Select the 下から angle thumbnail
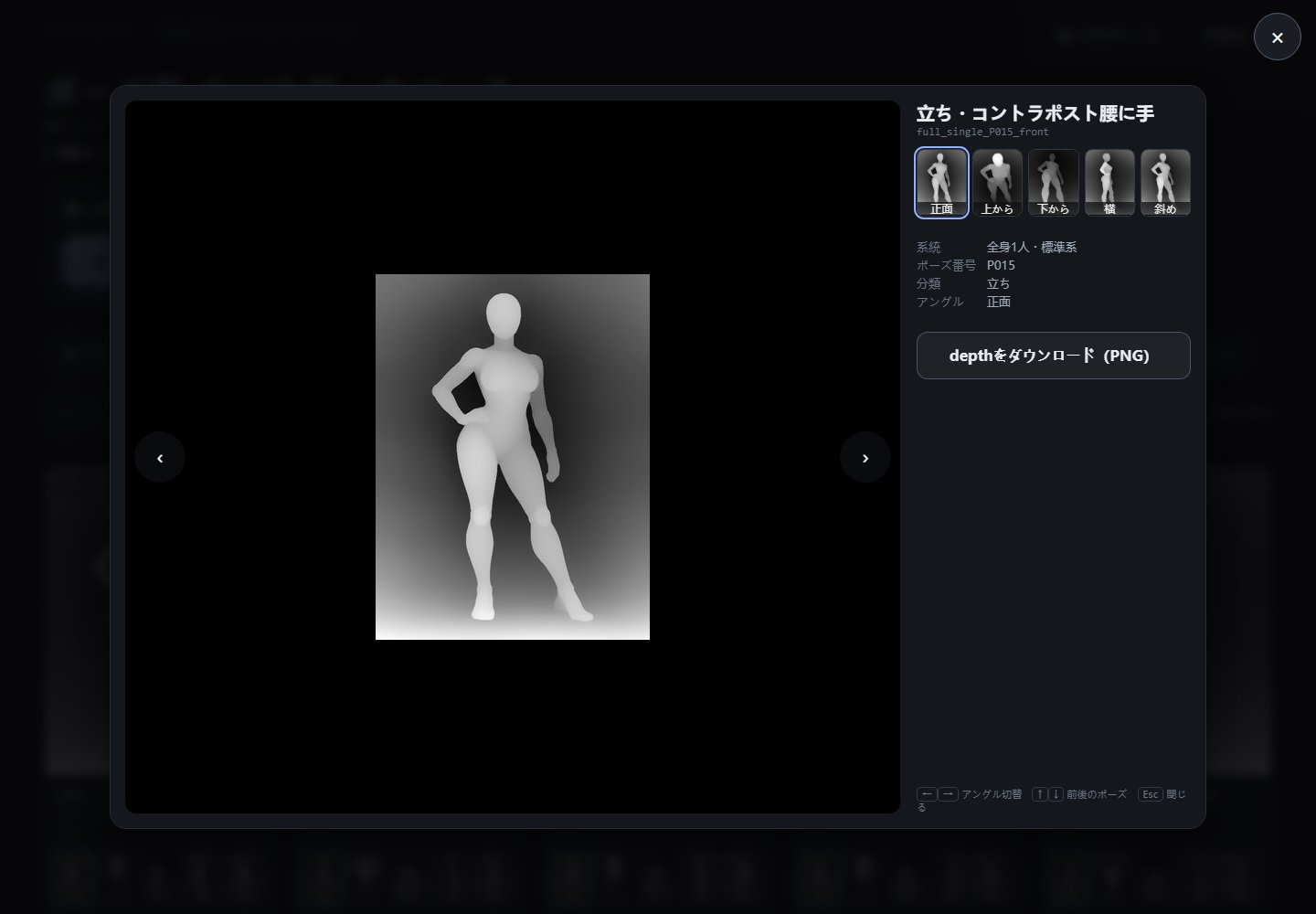This screenshot has height=914, width=1316. [1053, 183]
